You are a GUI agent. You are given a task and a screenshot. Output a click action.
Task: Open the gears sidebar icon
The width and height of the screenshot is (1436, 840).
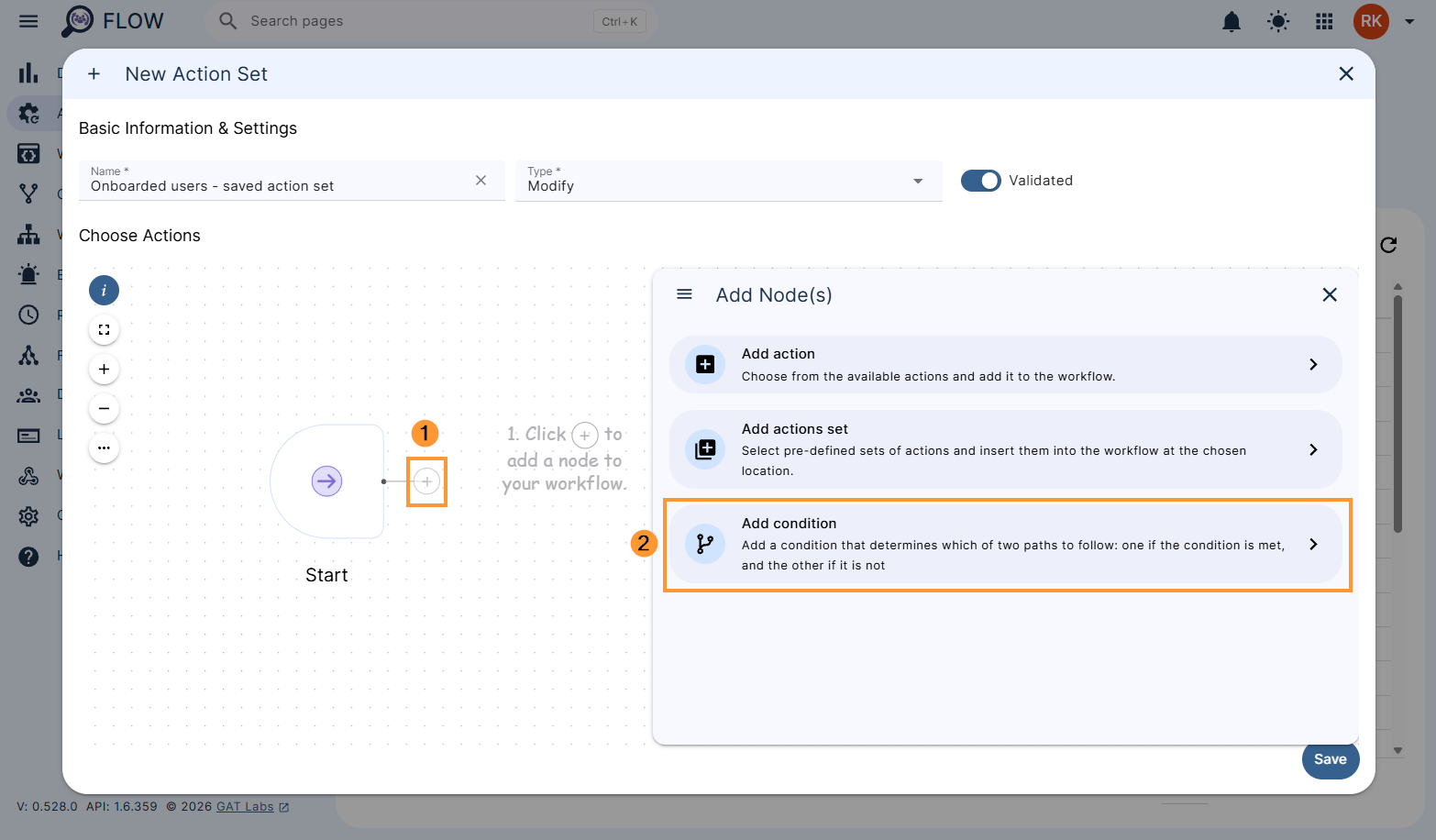(x=28, y=113)
